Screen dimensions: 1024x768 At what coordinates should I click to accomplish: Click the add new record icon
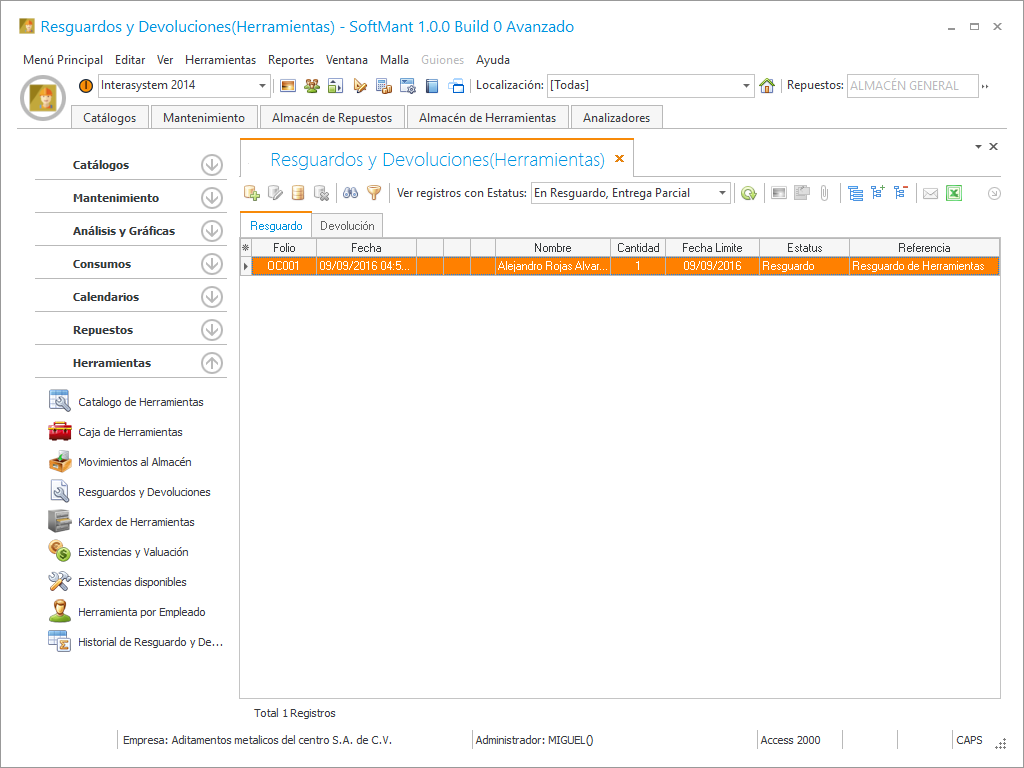(252, 193)
